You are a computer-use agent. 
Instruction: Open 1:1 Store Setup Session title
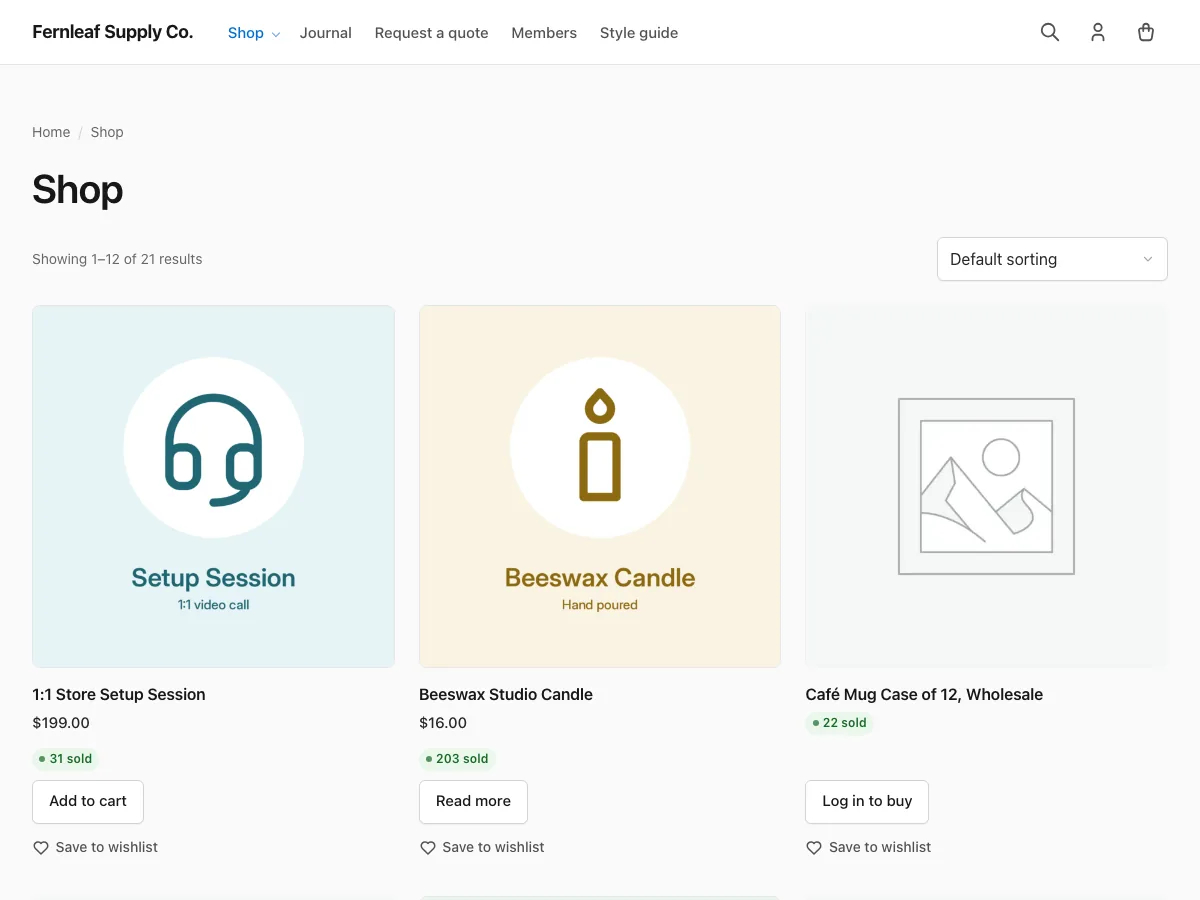(119, 694)
